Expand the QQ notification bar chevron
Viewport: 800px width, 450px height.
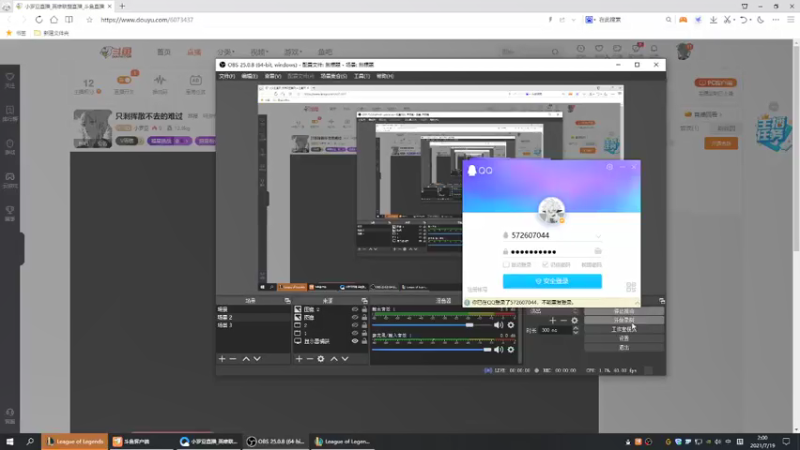coord(636,302)
